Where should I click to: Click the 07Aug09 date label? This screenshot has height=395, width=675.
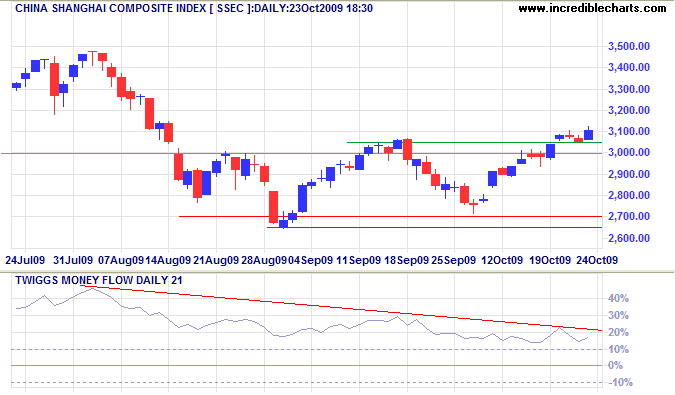pyautogui.click(x=121, y=260)
